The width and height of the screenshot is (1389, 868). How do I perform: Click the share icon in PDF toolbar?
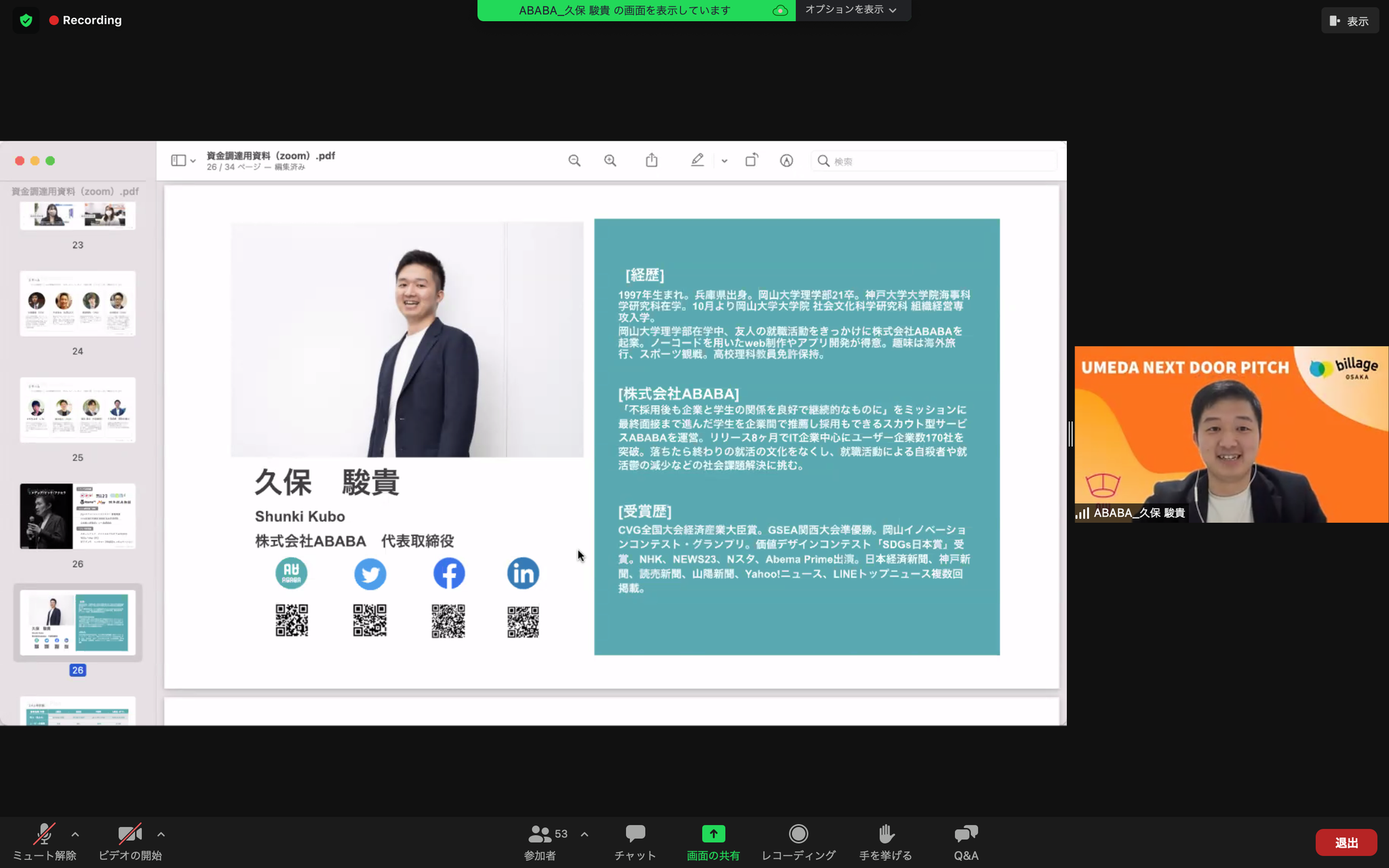tap(652, 161)
